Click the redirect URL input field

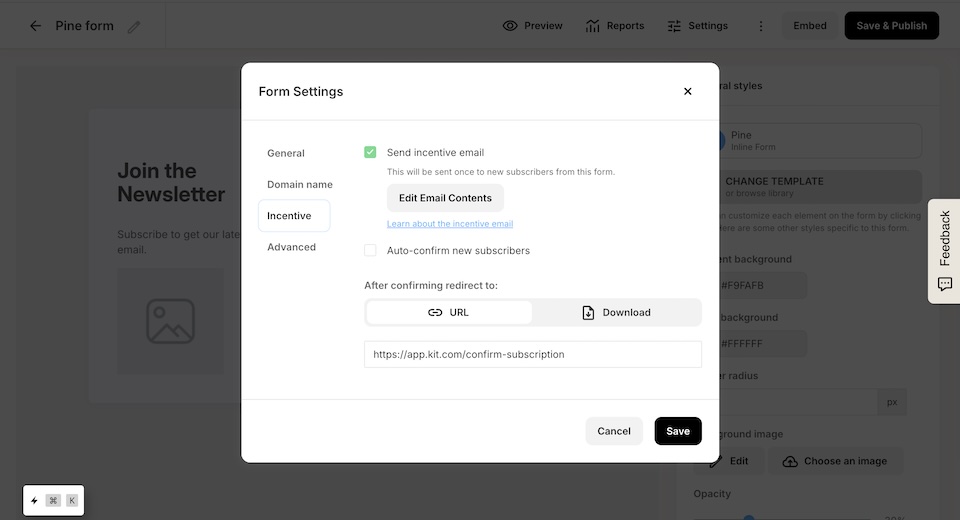pyautogui.click(x=532, y=354)
